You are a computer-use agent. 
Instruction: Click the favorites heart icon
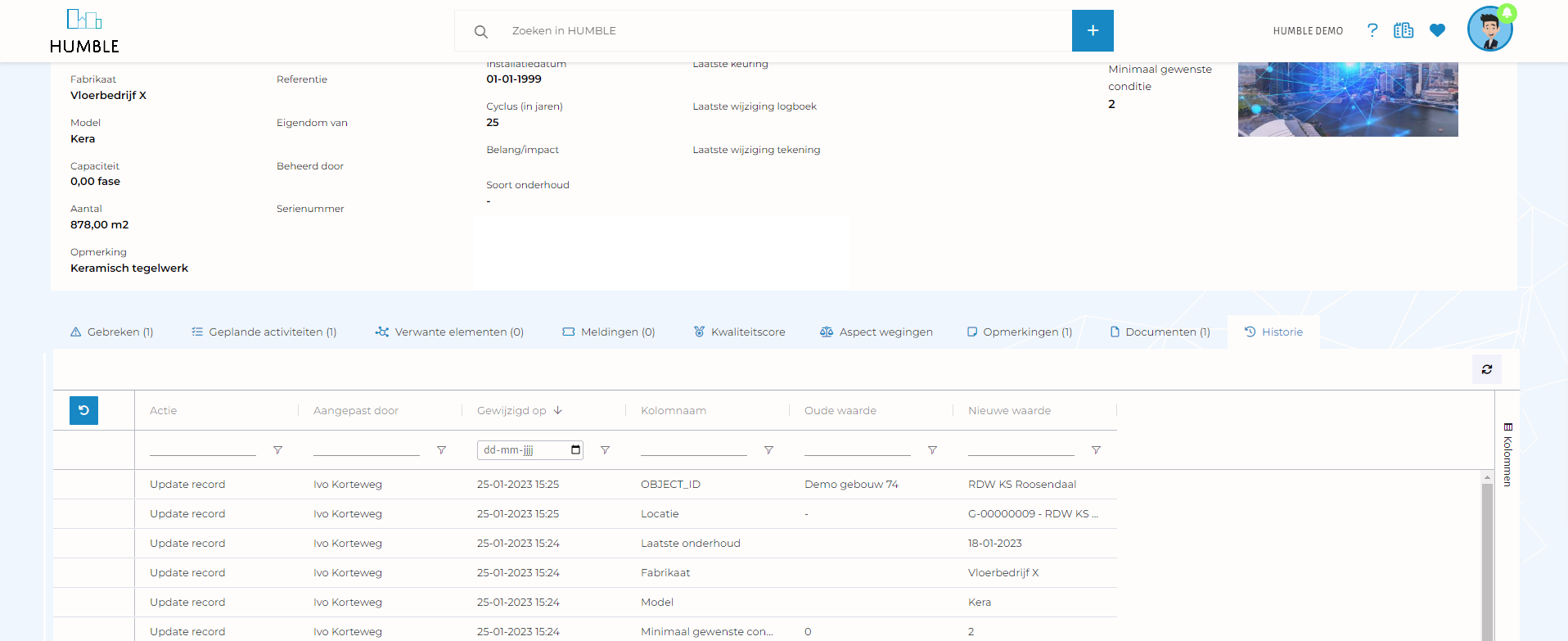pyautogui.click(x=1437, y=30)
